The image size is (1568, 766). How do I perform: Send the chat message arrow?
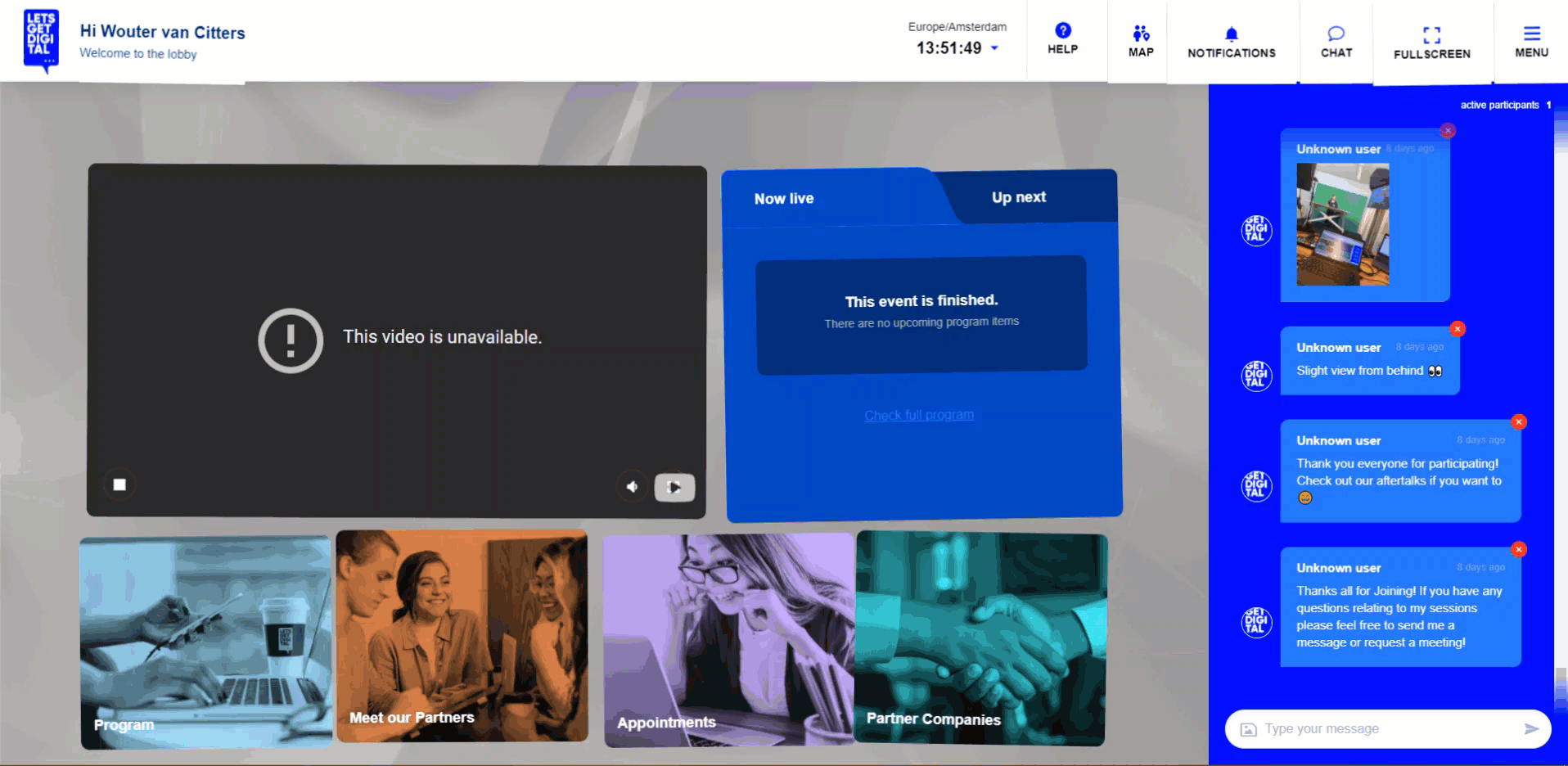1531,728
